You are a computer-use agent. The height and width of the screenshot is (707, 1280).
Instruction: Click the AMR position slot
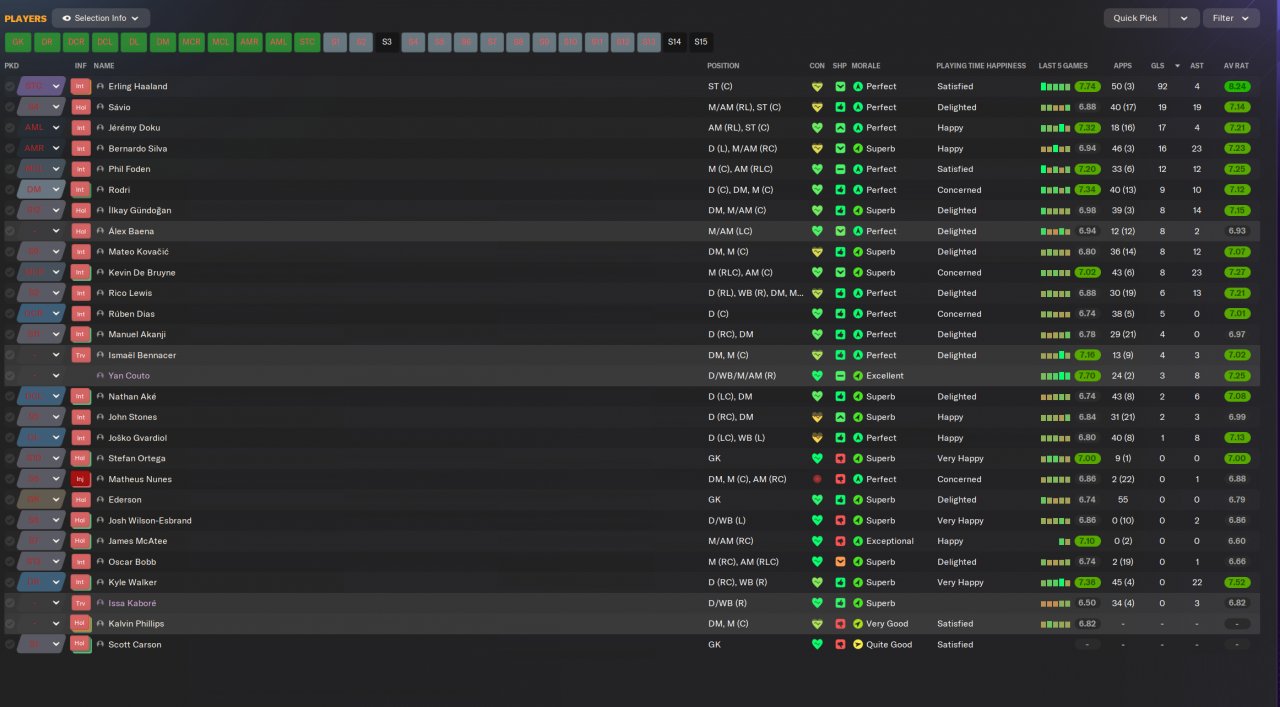pos(250,42)
